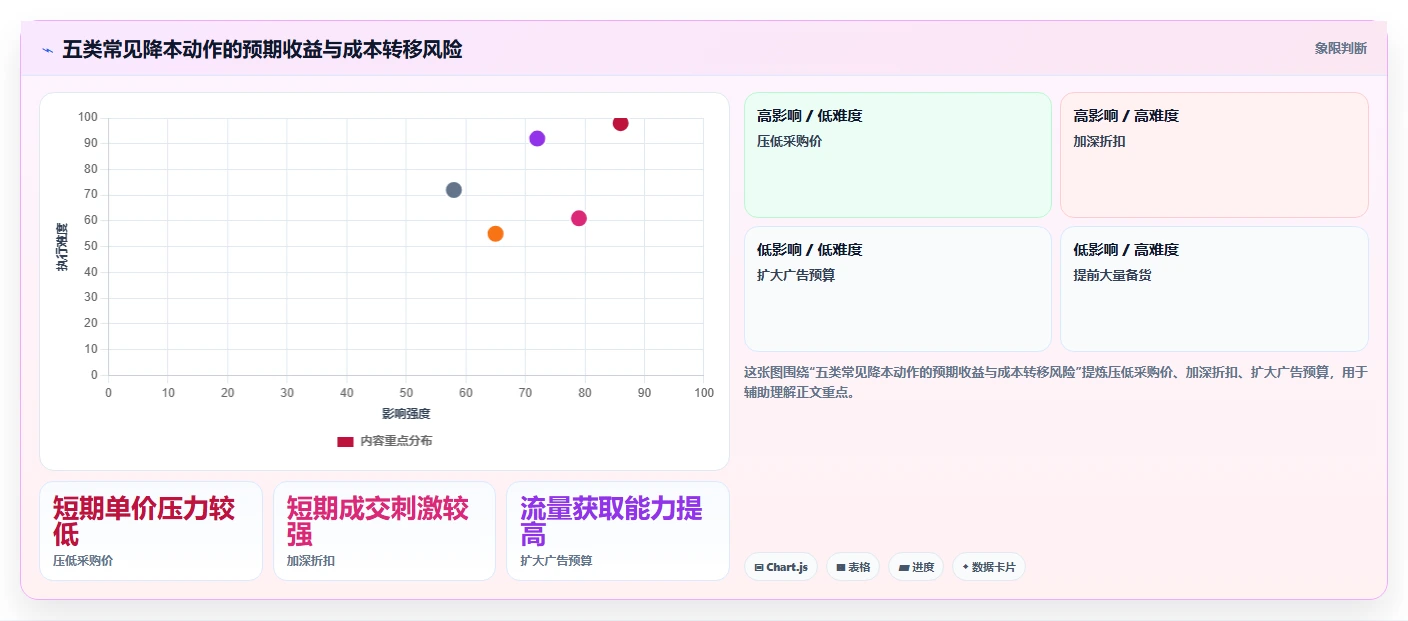Click the 影响强度 x-axis title
Viewport: 1408px width, 621px height.
coord(405,414)
